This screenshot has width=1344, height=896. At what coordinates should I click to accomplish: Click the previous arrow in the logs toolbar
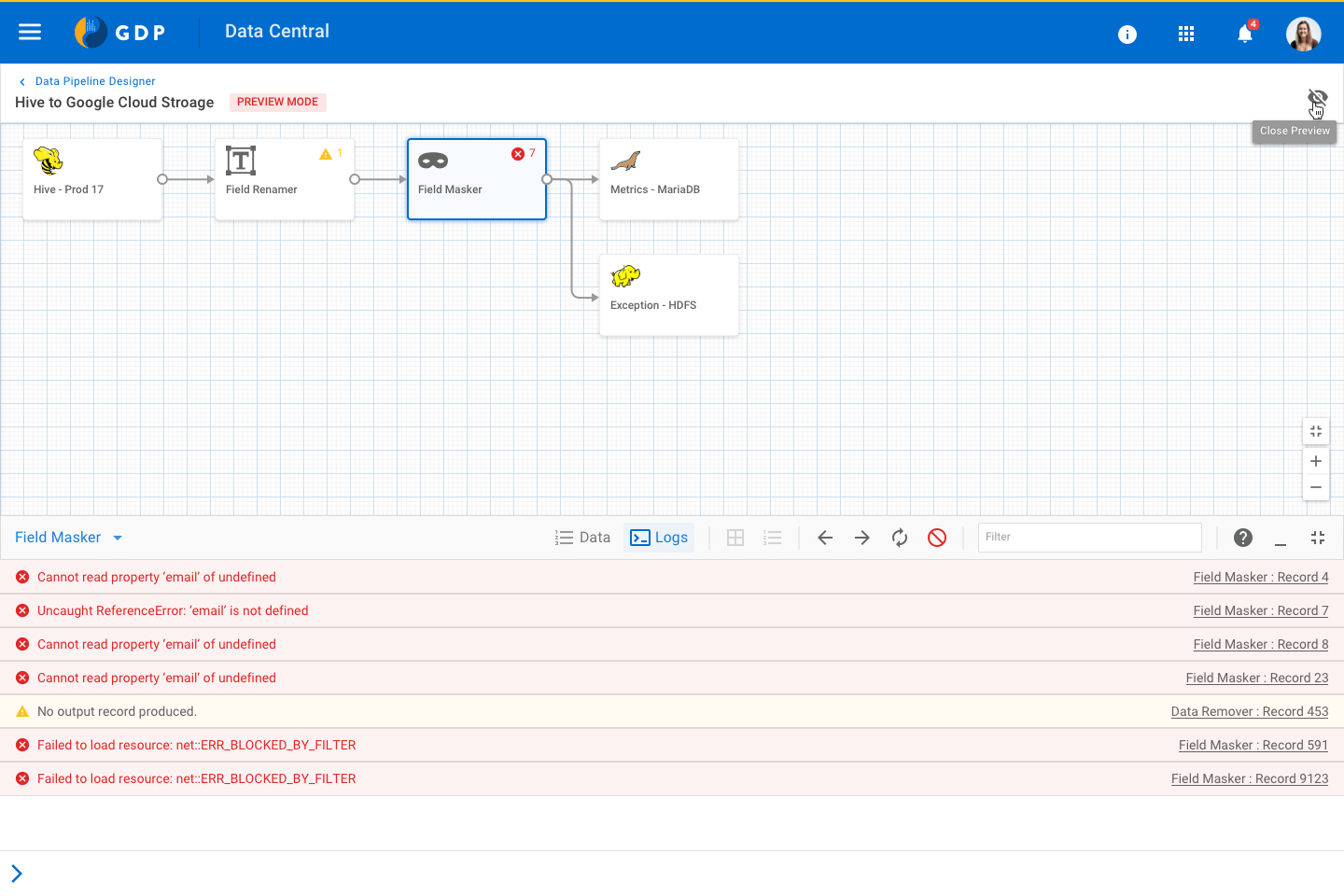click(x=825, y=537)
